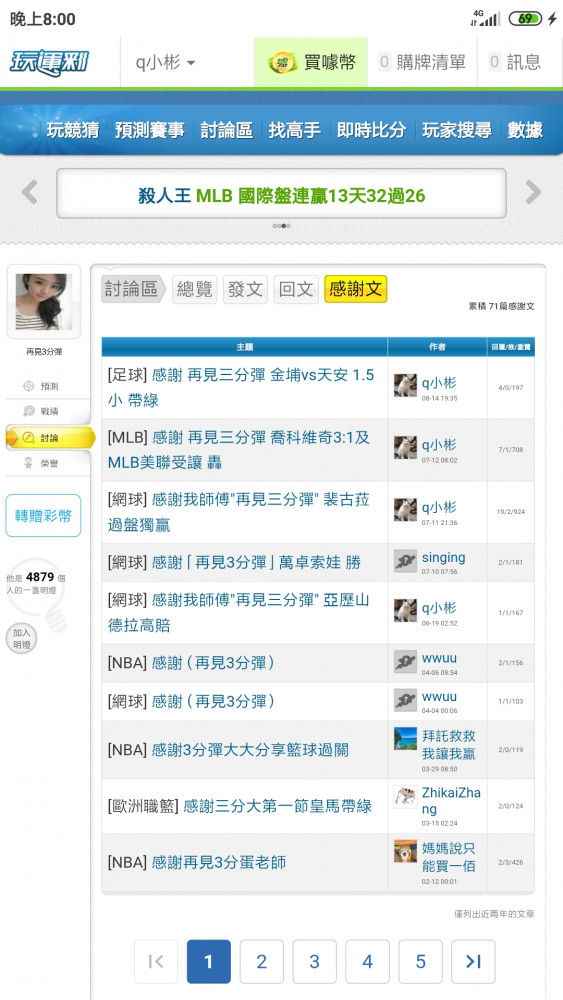Viewport: 563px width, 1000px height.
Task: Open 找高手 in navigation bar
Action: (x=295, y=130)
